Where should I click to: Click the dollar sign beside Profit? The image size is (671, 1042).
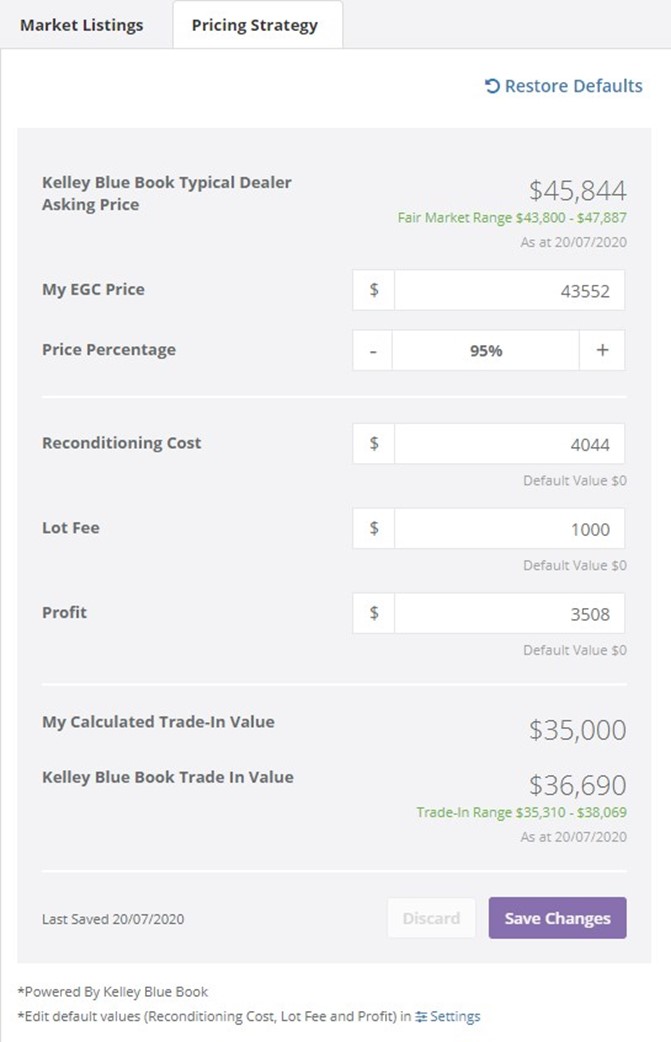373,613
